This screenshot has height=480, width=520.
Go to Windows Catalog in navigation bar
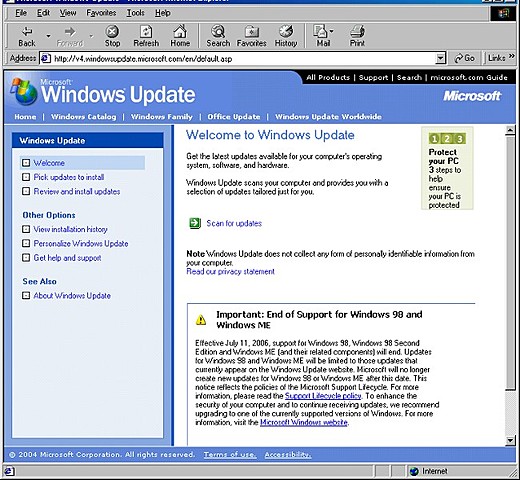[83, 117]
